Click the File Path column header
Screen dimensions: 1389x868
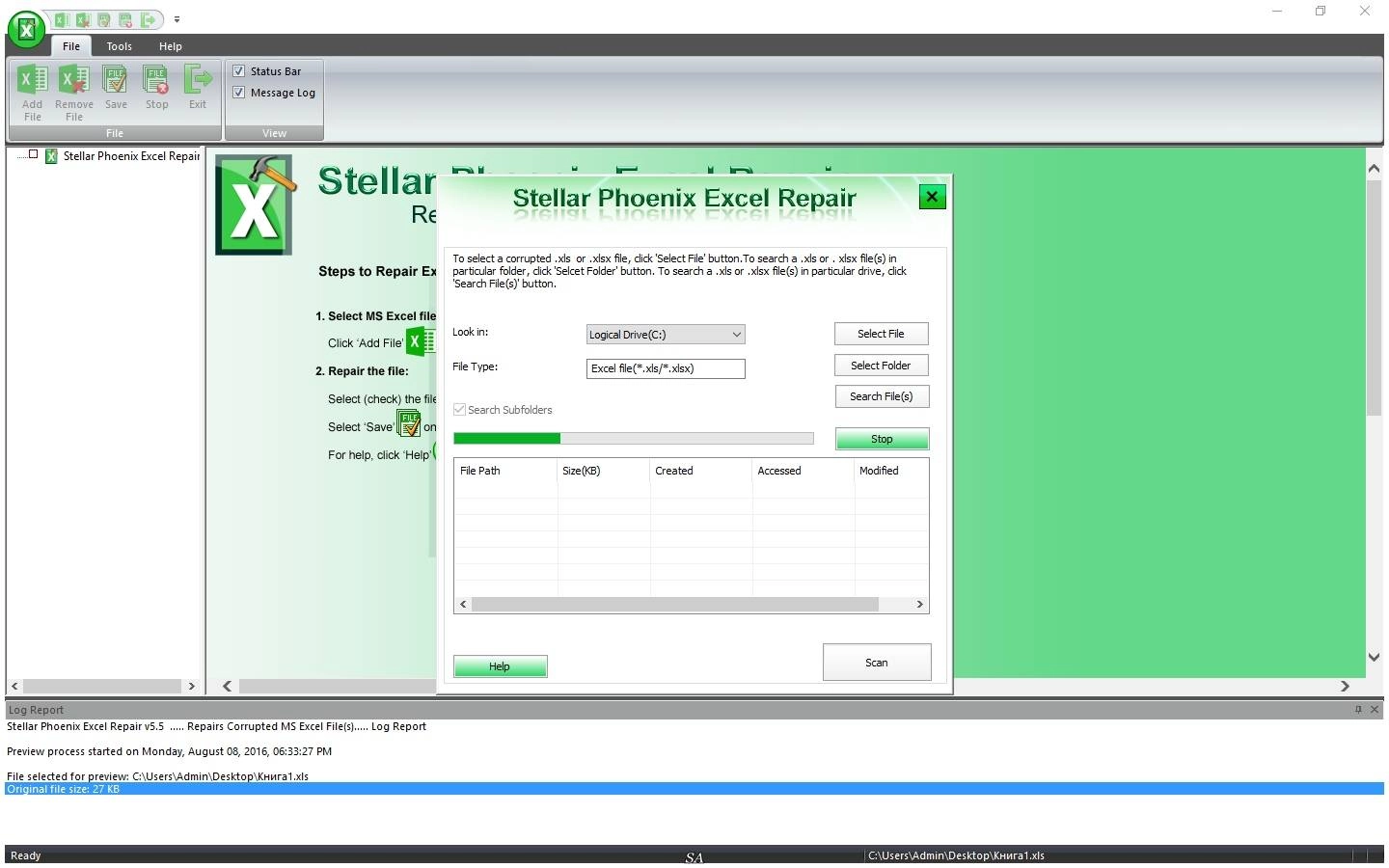(505, 471)
